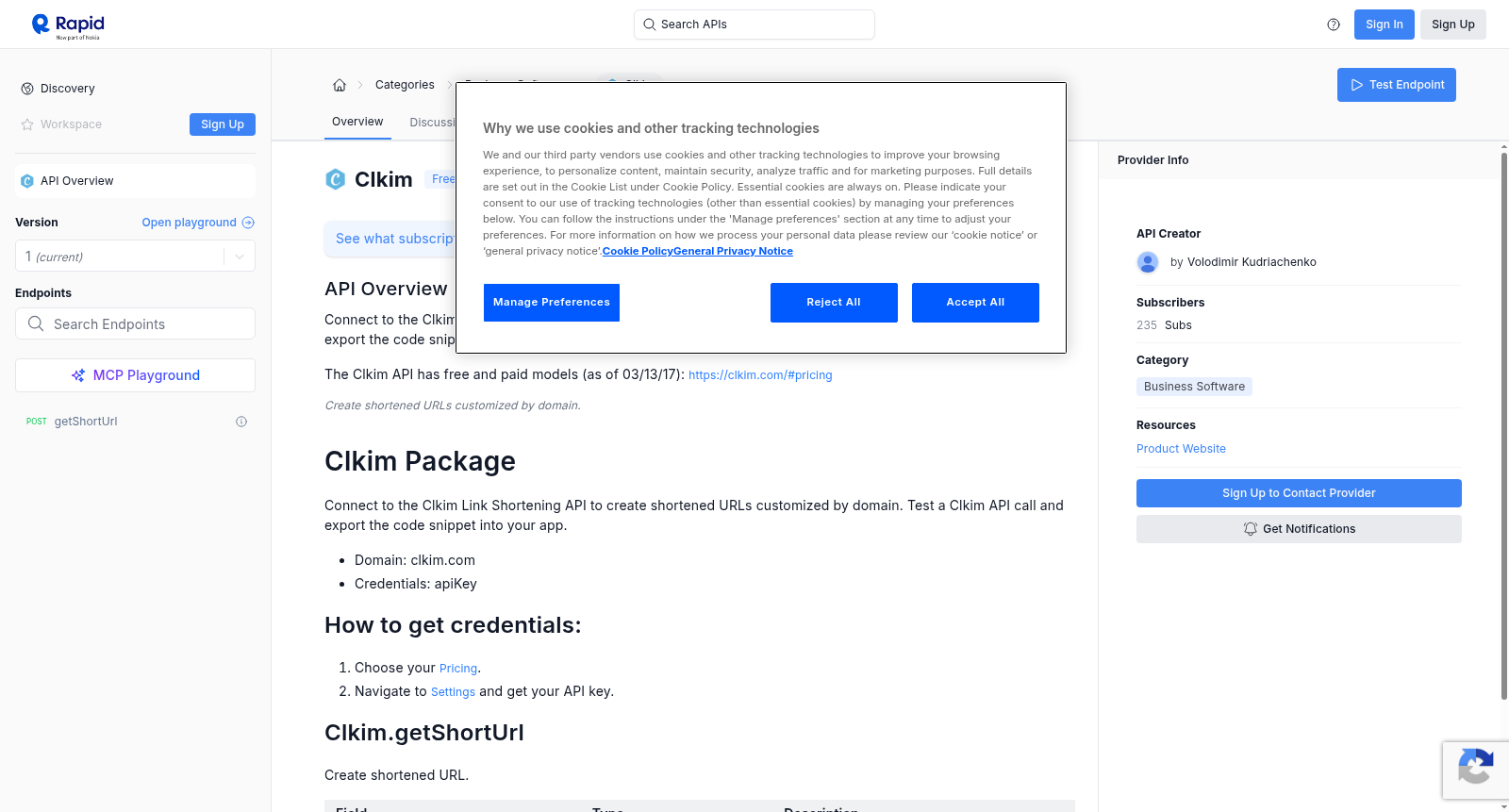The height and width of the screenshot is (812, 1509).
Task: Select the Discovery compass icon
Action: coord(27,89)
